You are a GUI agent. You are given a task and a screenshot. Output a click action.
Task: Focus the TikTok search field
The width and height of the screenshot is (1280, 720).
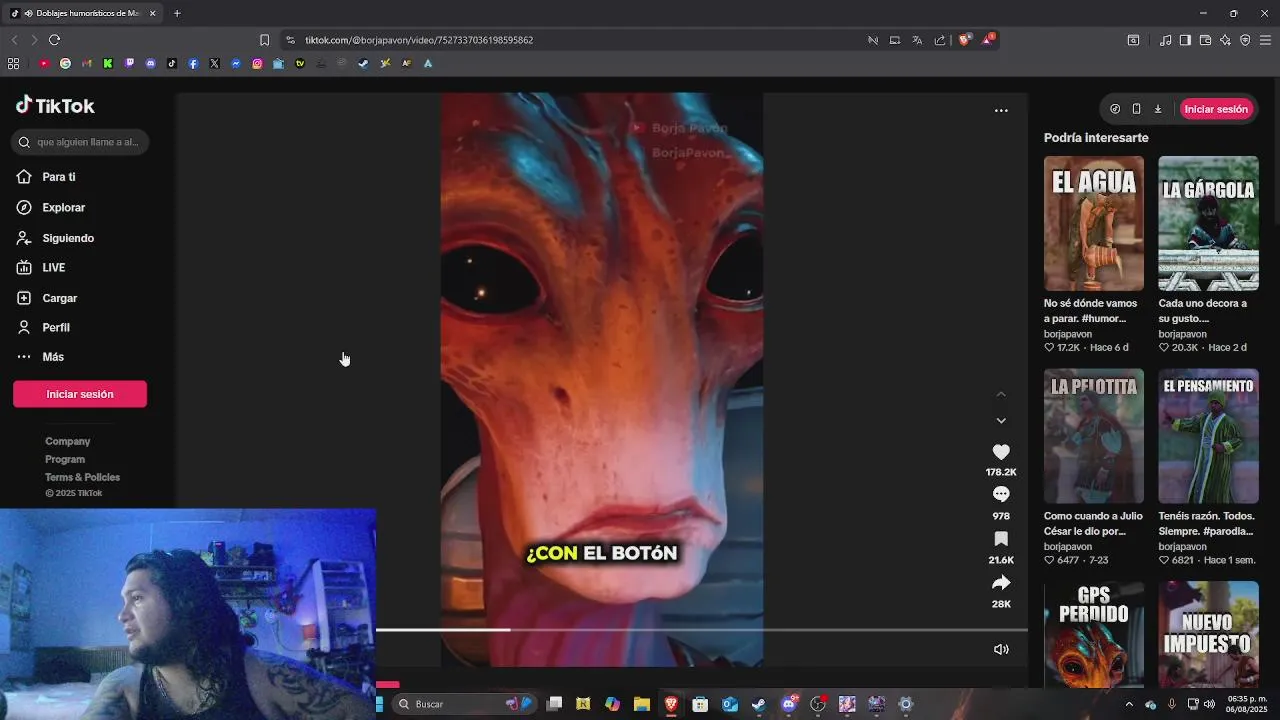pyautogui.click(x=80, y=142)
